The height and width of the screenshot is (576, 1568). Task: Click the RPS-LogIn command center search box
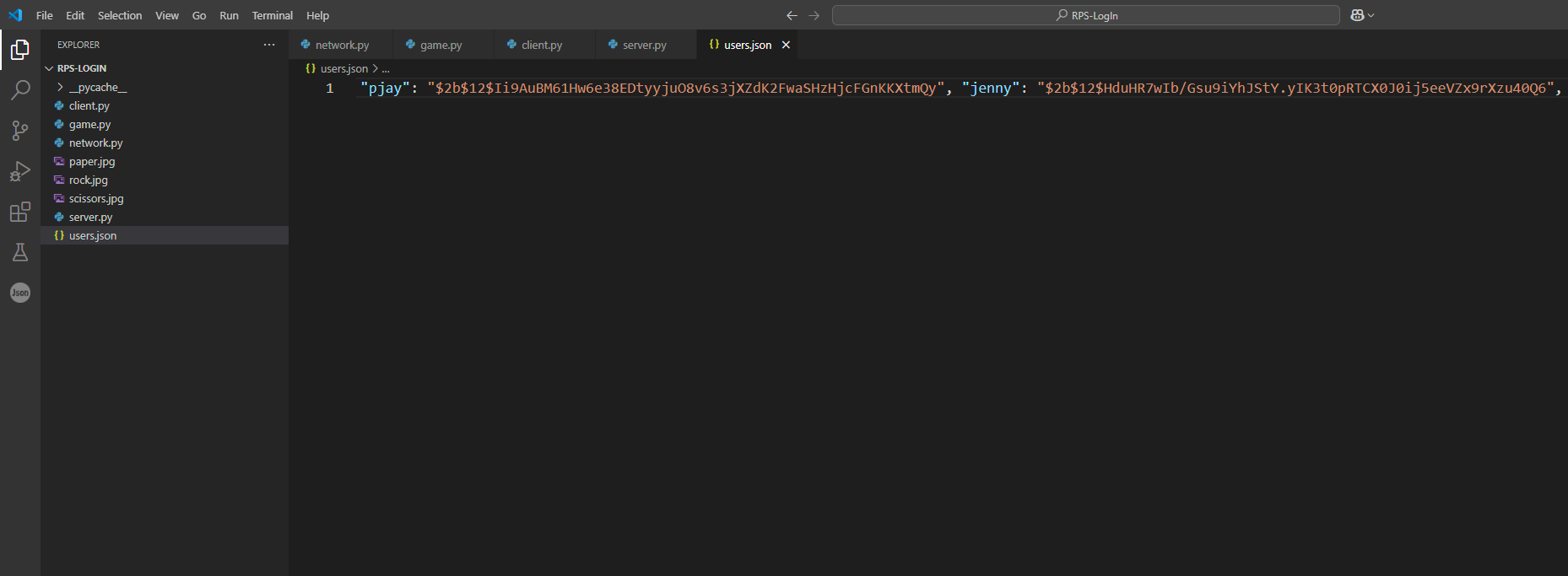point(1085,15)
